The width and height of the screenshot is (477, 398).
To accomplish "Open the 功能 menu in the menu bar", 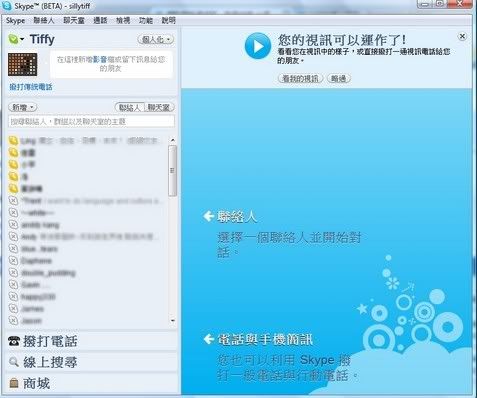I will tap(146, 21).
